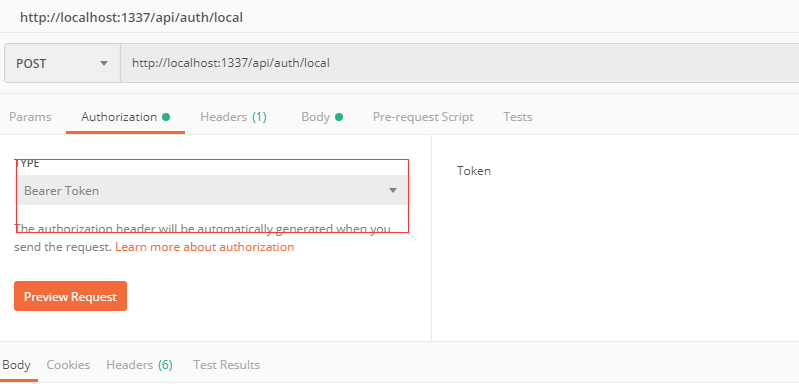View the response Headers (6) tab

click(140, 365)
